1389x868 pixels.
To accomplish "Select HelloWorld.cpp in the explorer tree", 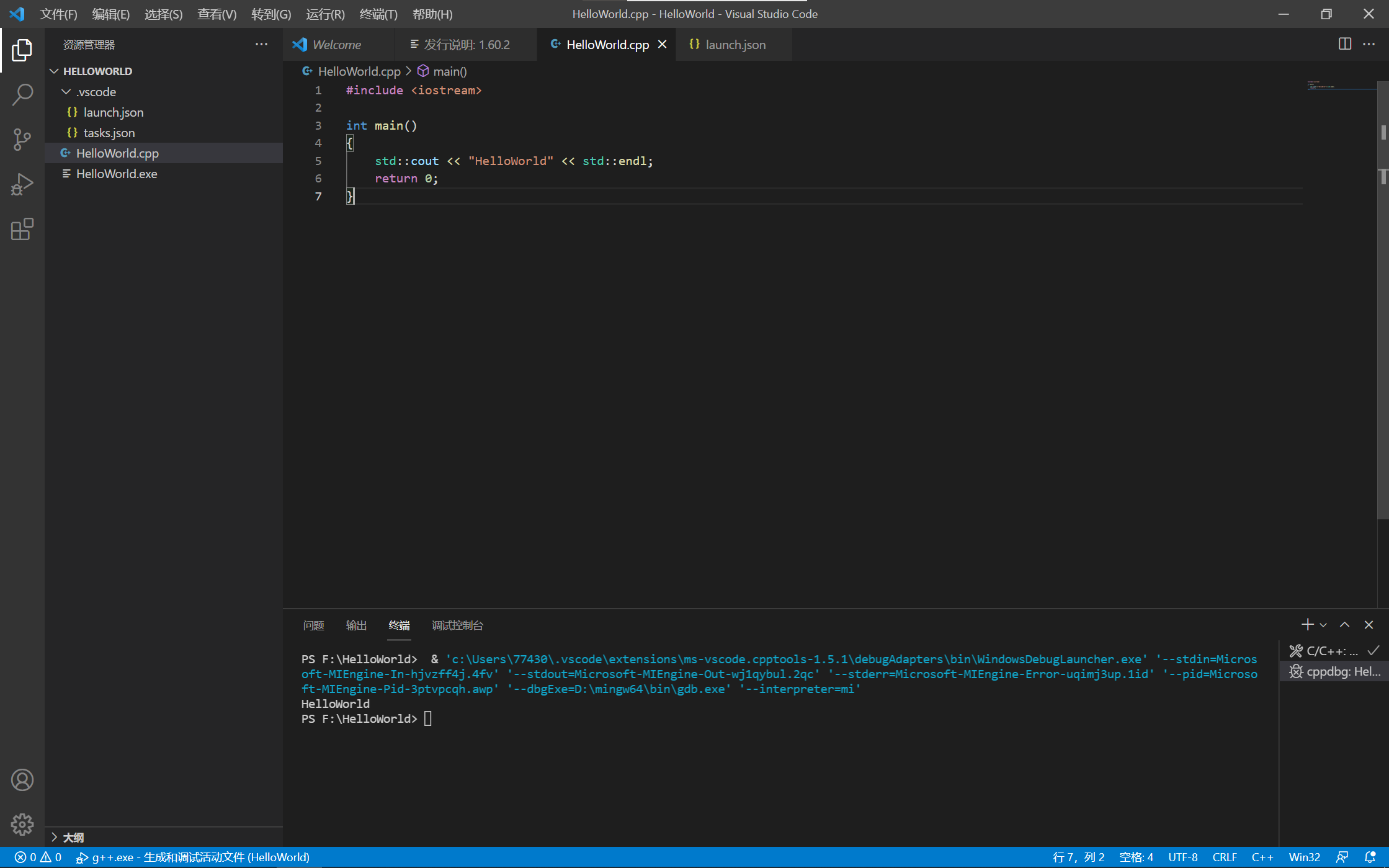I will pyautogui.click(x=164, y=153).
